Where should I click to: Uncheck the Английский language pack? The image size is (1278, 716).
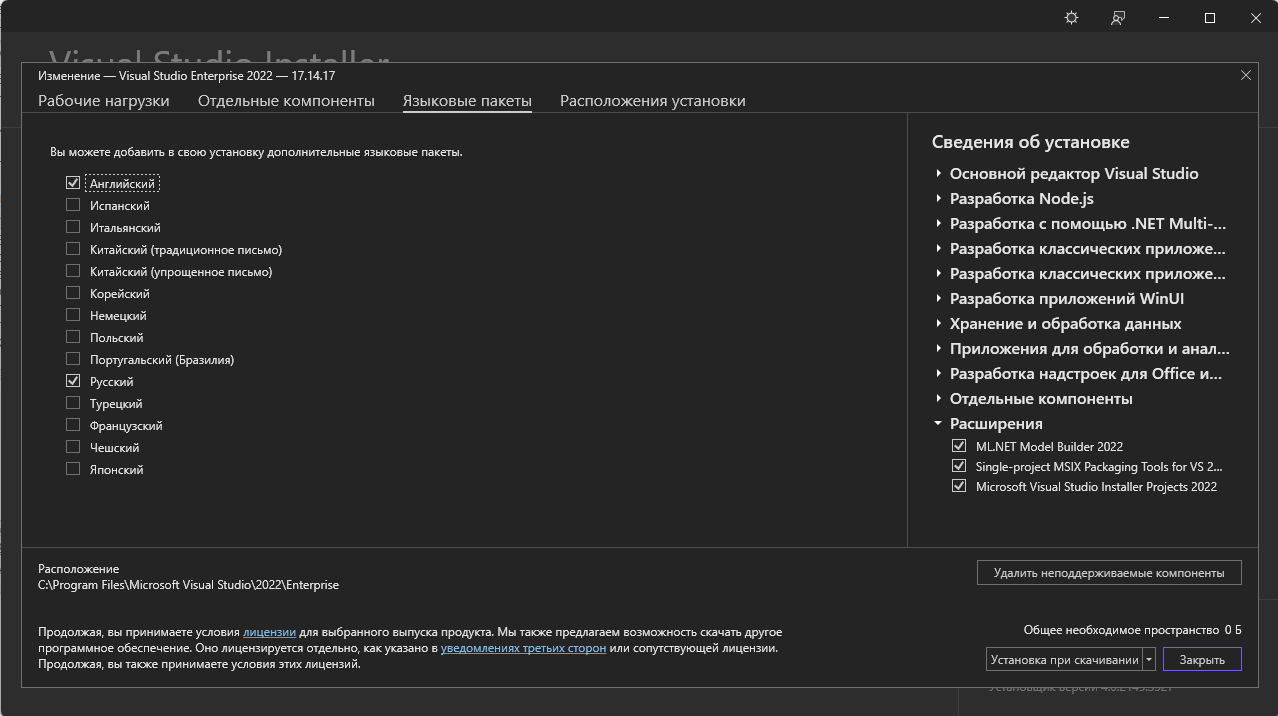point(73,183)
